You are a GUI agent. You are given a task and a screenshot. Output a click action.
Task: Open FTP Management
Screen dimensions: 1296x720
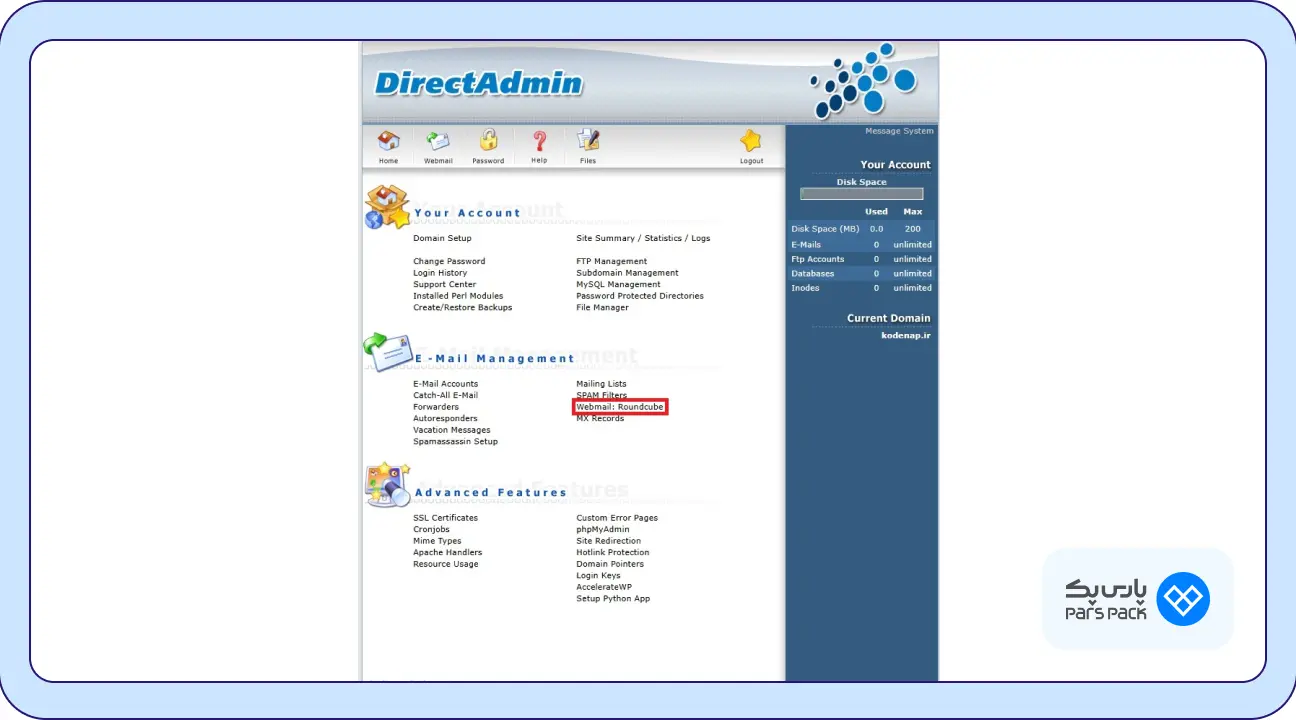pos(611,261)
